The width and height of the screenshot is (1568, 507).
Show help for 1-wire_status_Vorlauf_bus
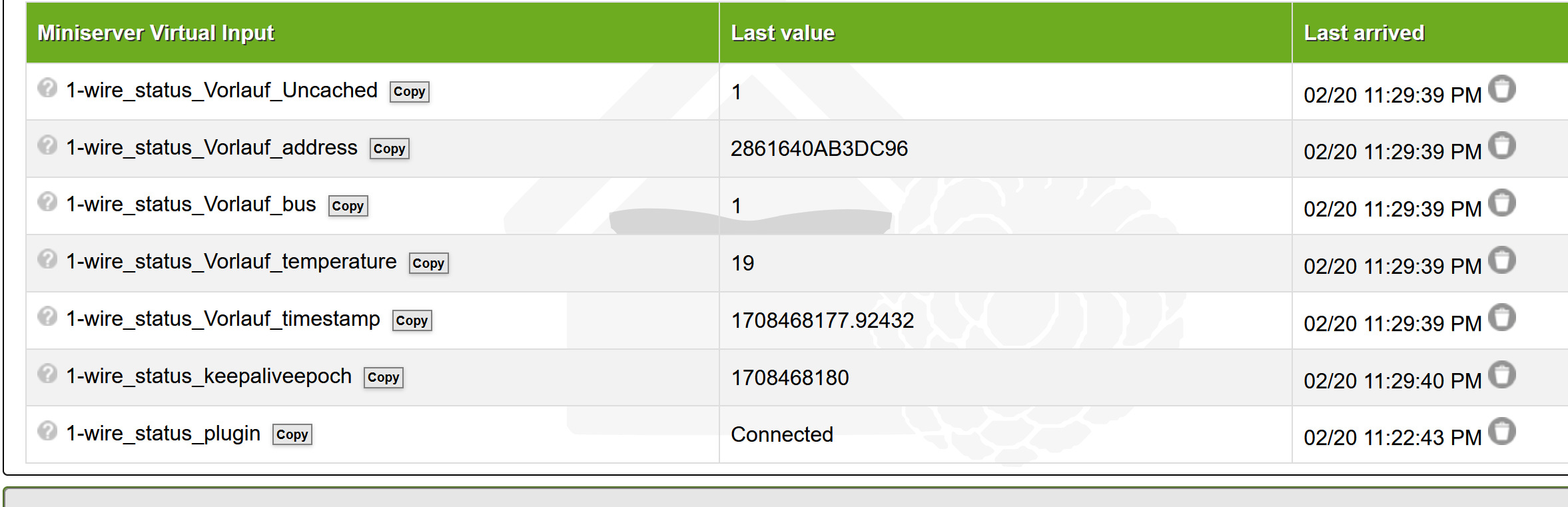[47, 201]
